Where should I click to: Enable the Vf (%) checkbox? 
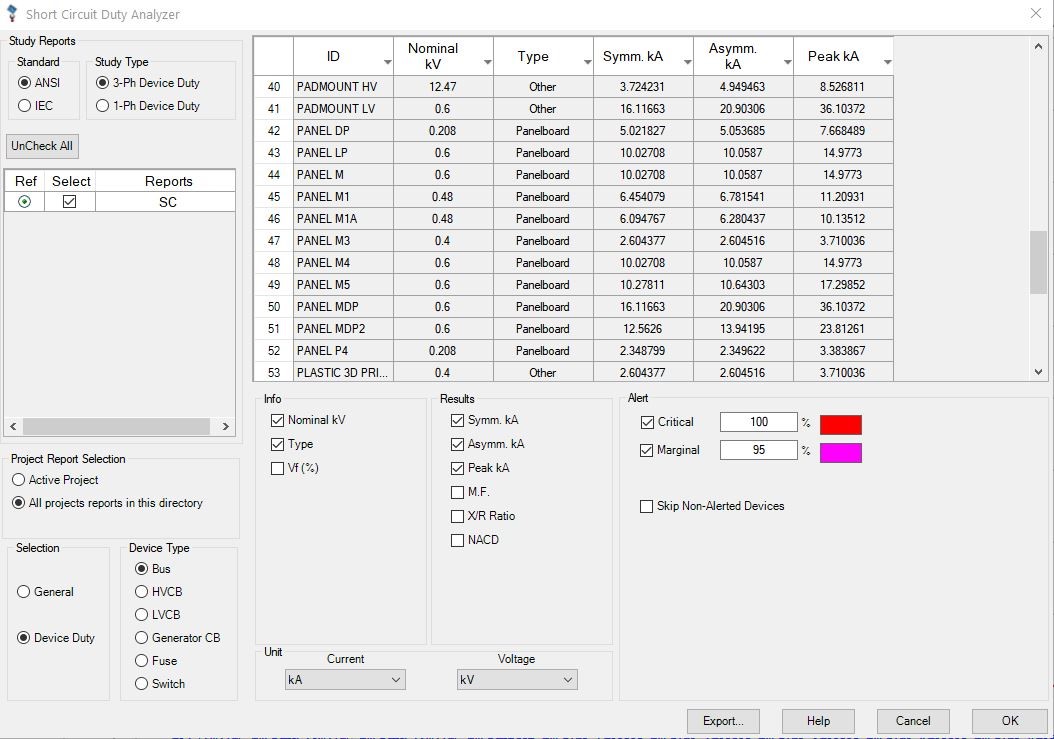(277, 468)
